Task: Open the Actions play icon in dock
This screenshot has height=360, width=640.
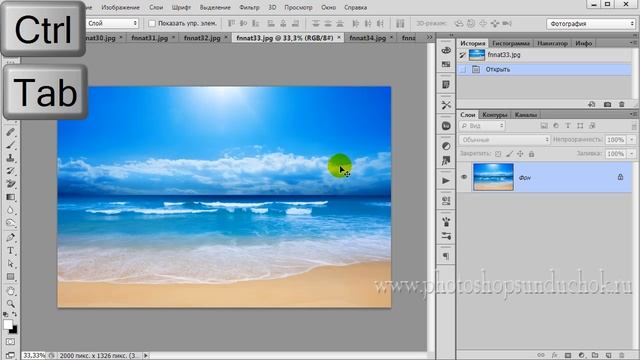Action: tap(446, 181)
